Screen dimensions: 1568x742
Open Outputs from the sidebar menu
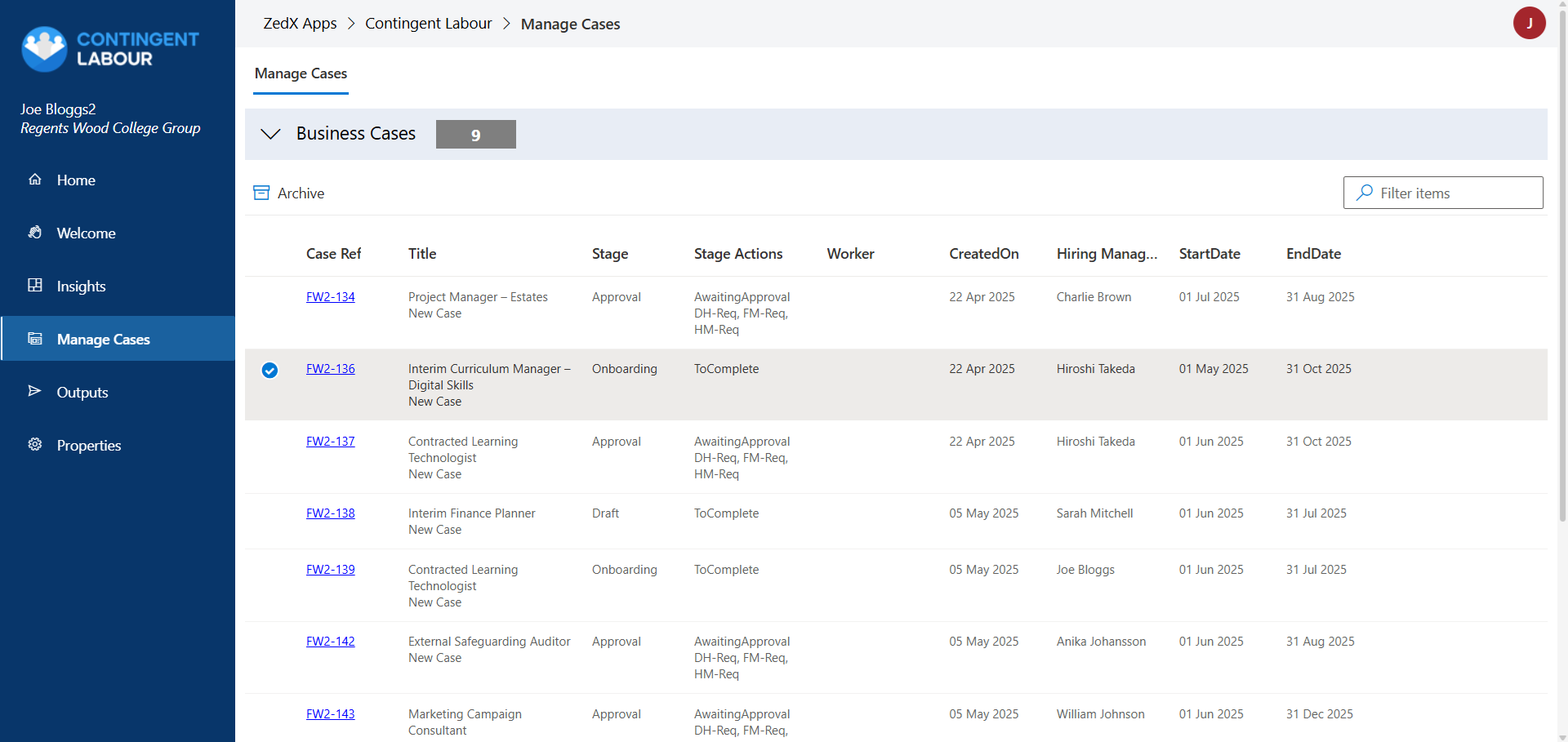[x=118, y=392]
